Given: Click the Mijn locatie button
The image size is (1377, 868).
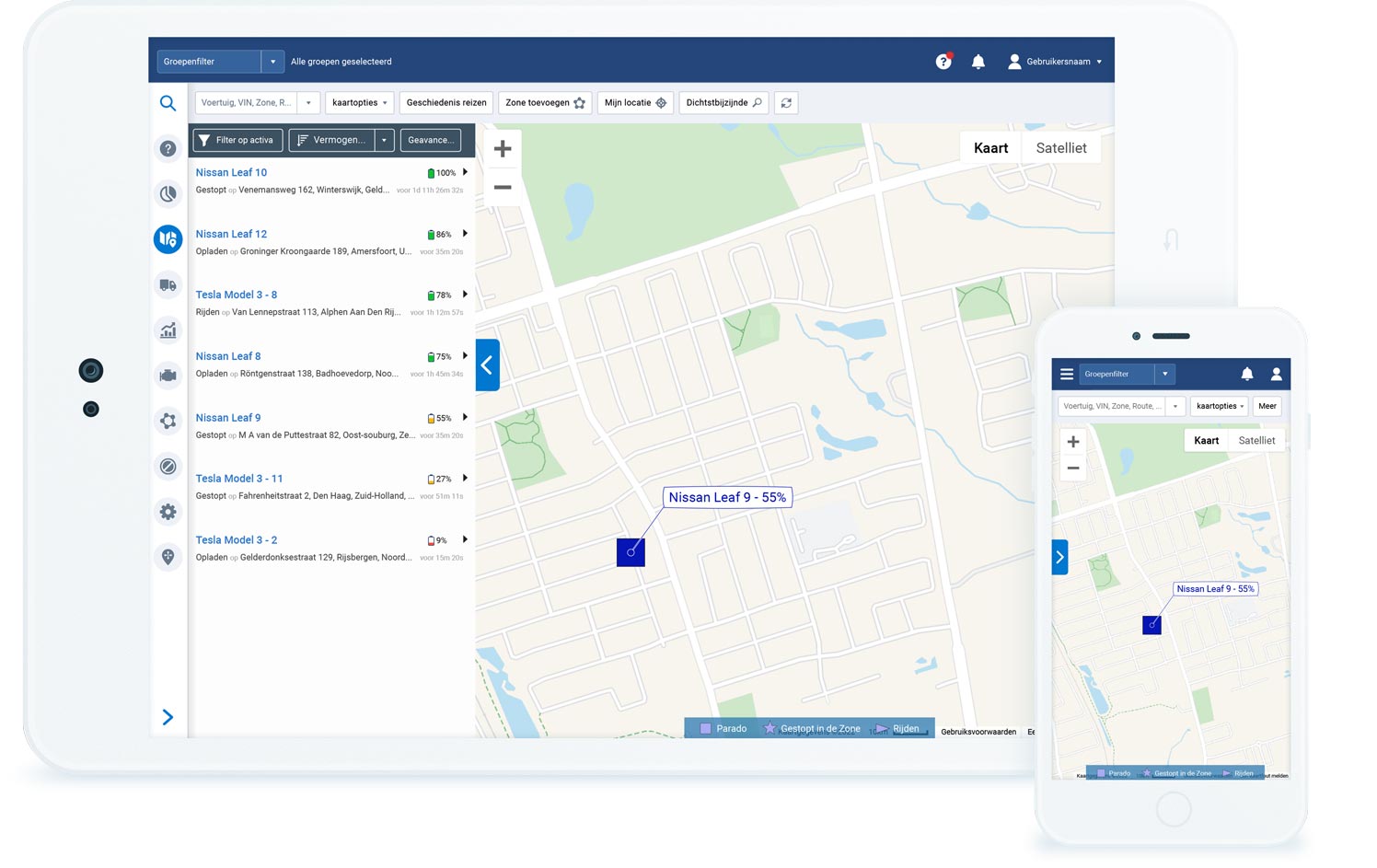Looking at the screenshot, I should tap(635, 103).
